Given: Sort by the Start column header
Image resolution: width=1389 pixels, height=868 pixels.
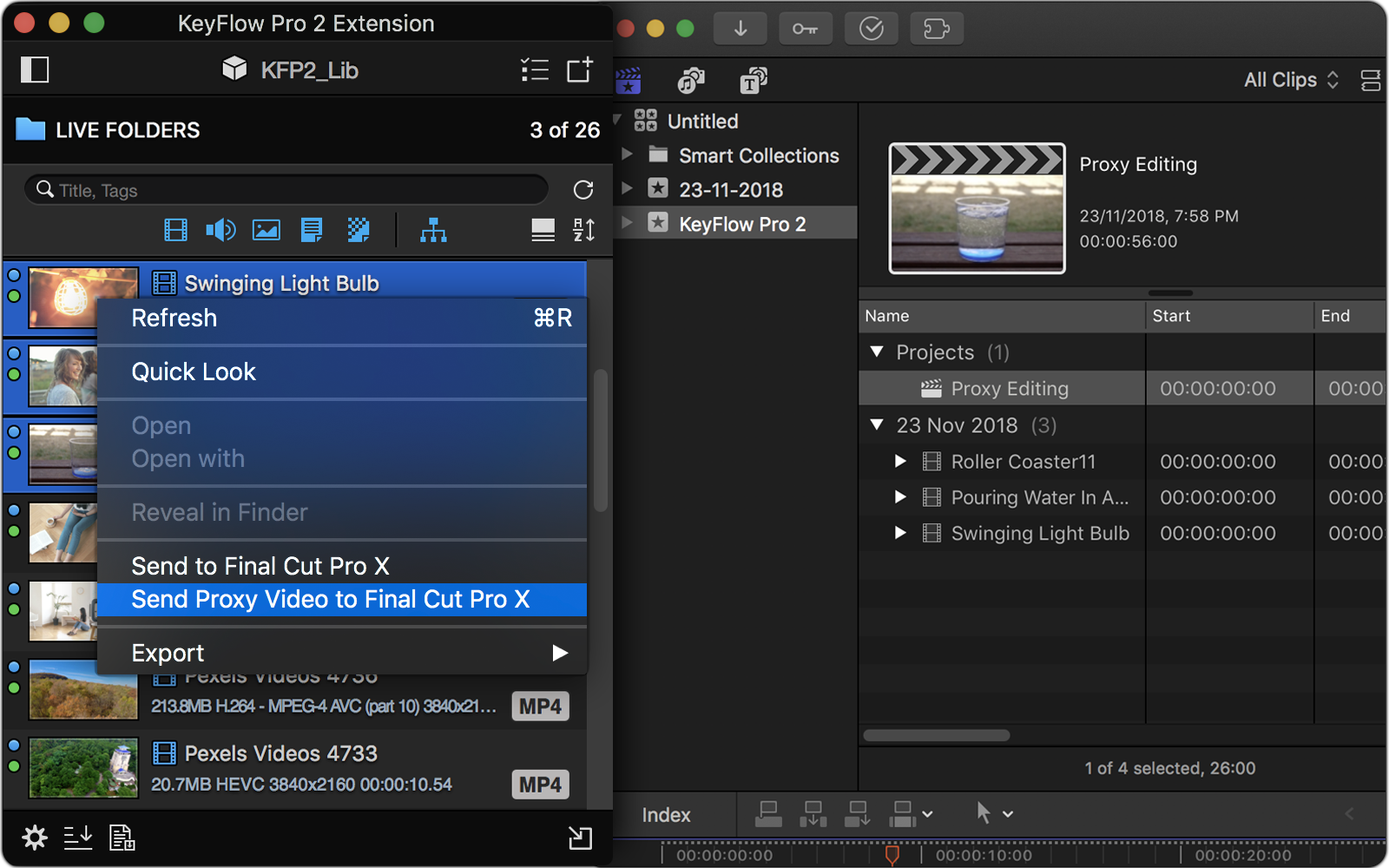Looking at the screenshot, I should (1229, 316).
